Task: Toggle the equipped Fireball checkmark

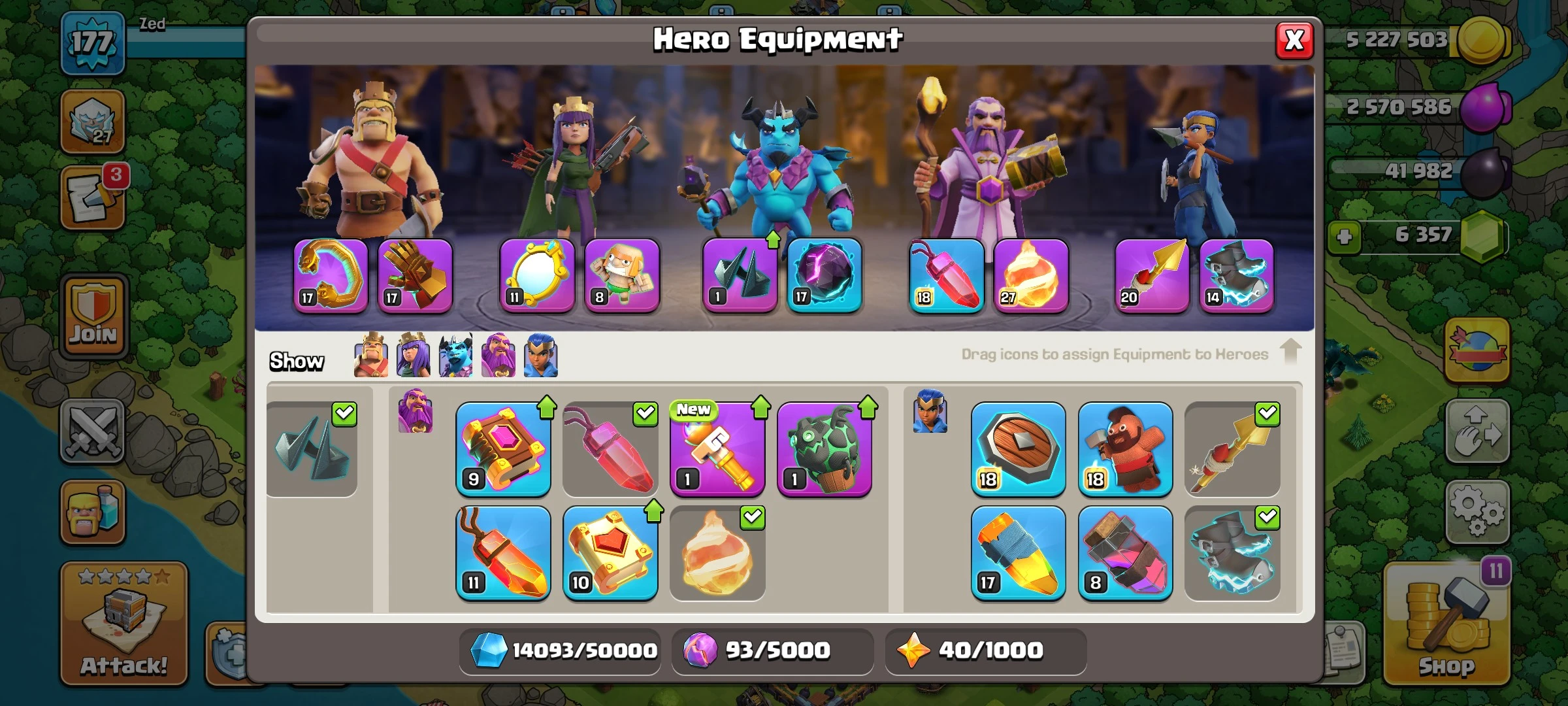Action: tap(752, 518)
